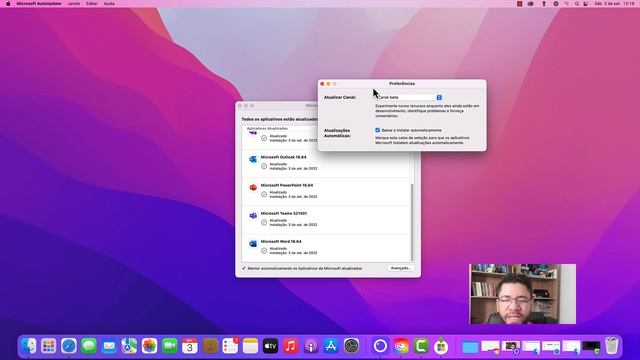Open the Editar menu
The height and width of the screenshot is (360, 640).
[x=91, y=4]
